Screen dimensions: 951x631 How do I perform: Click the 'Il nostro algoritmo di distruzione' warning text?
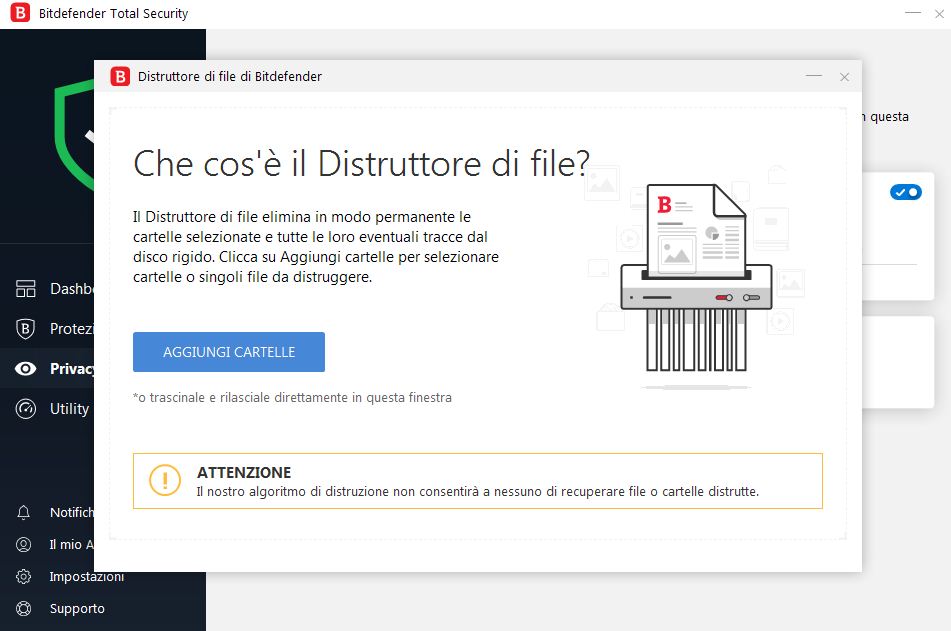coord(477,491)
